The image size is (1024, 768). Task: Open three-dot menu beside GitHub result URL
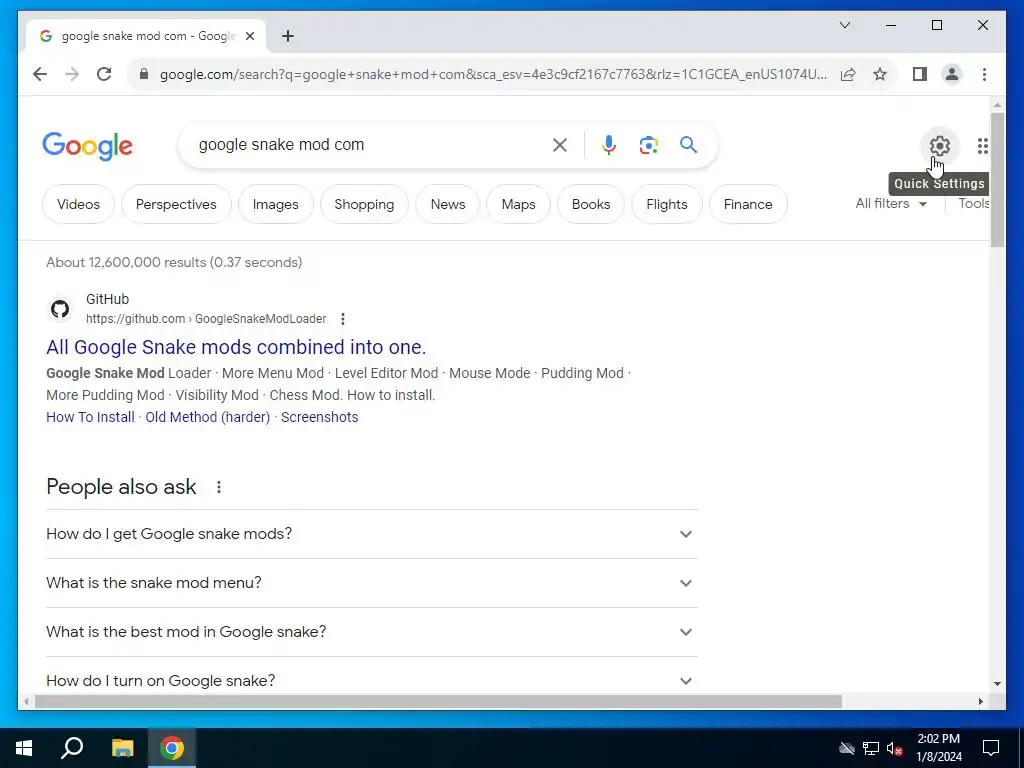pos(343,319)
